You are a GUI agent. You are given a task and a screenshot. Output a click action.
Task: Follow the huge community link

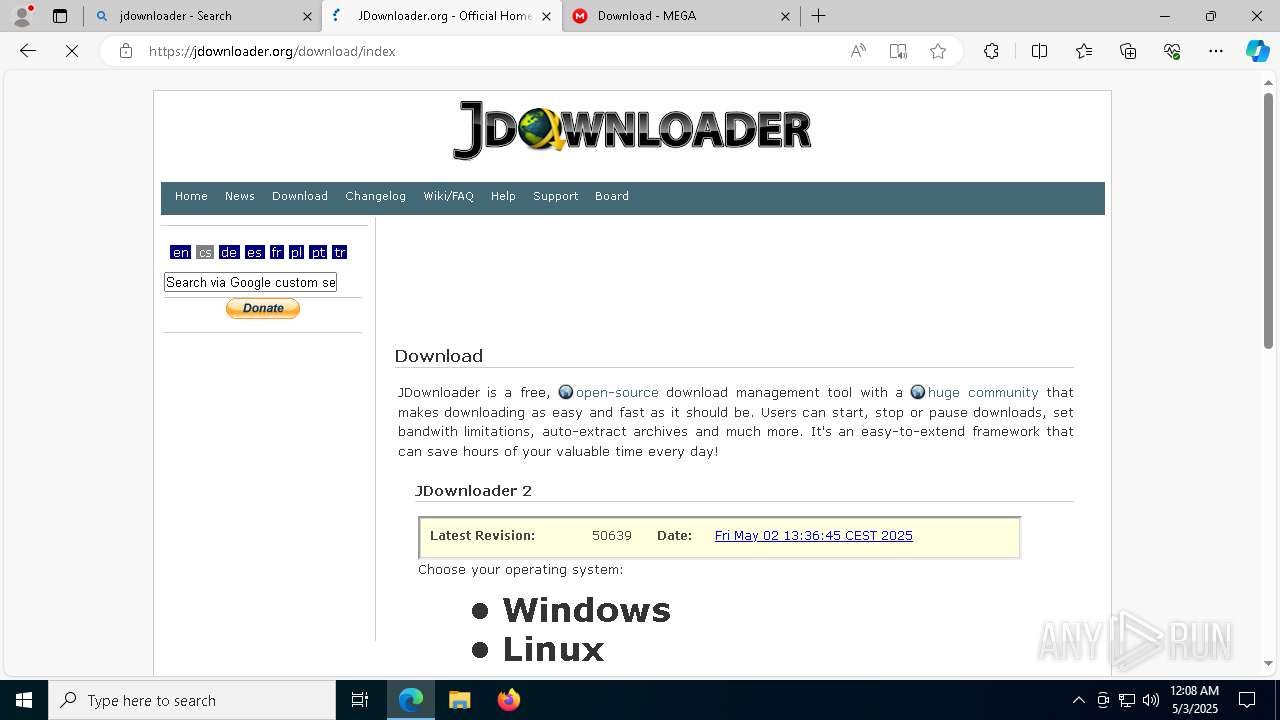pos(983,393)
